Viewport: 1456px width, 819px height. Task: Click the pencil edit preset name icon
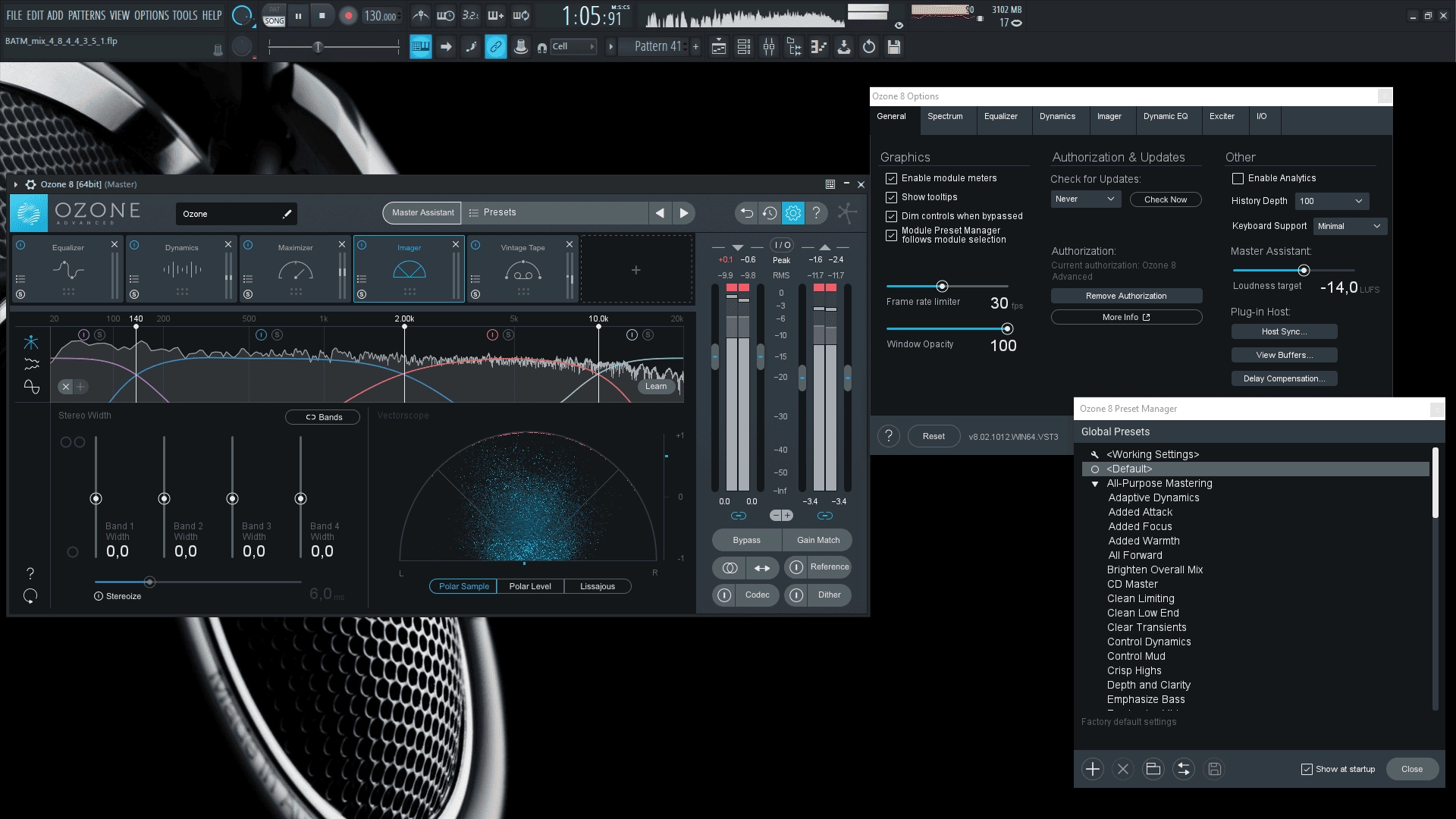(287, 214)
